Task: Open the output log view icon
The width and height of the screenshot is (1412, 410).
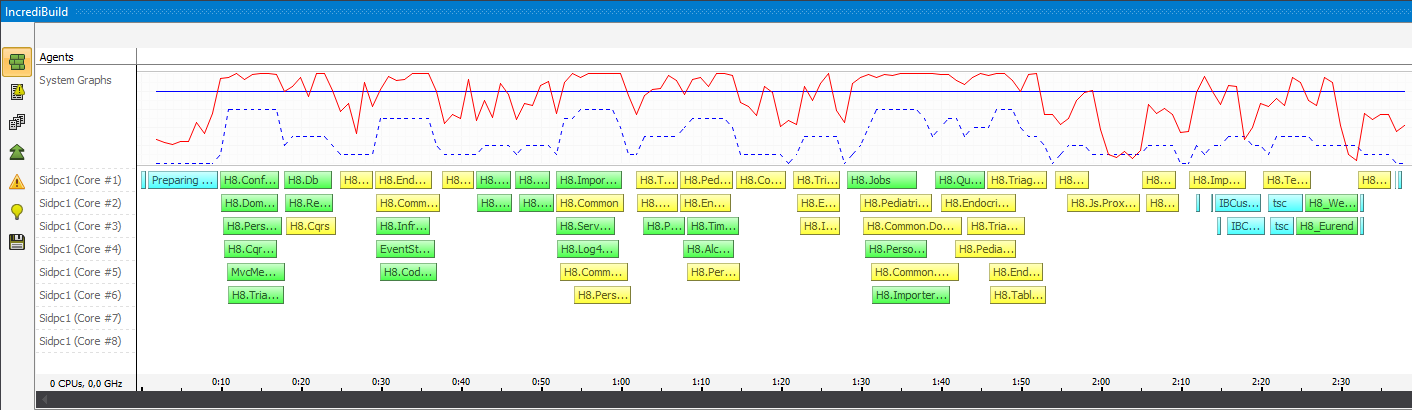Action: coord(17,92)
